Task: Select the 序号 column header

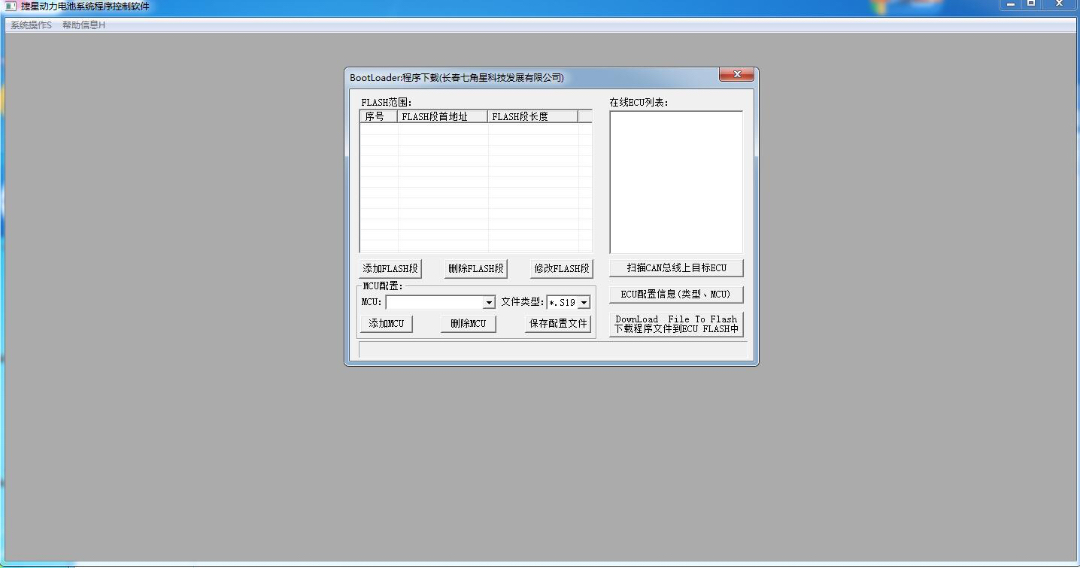Action: pyautogui.click(x=378, y=116)
